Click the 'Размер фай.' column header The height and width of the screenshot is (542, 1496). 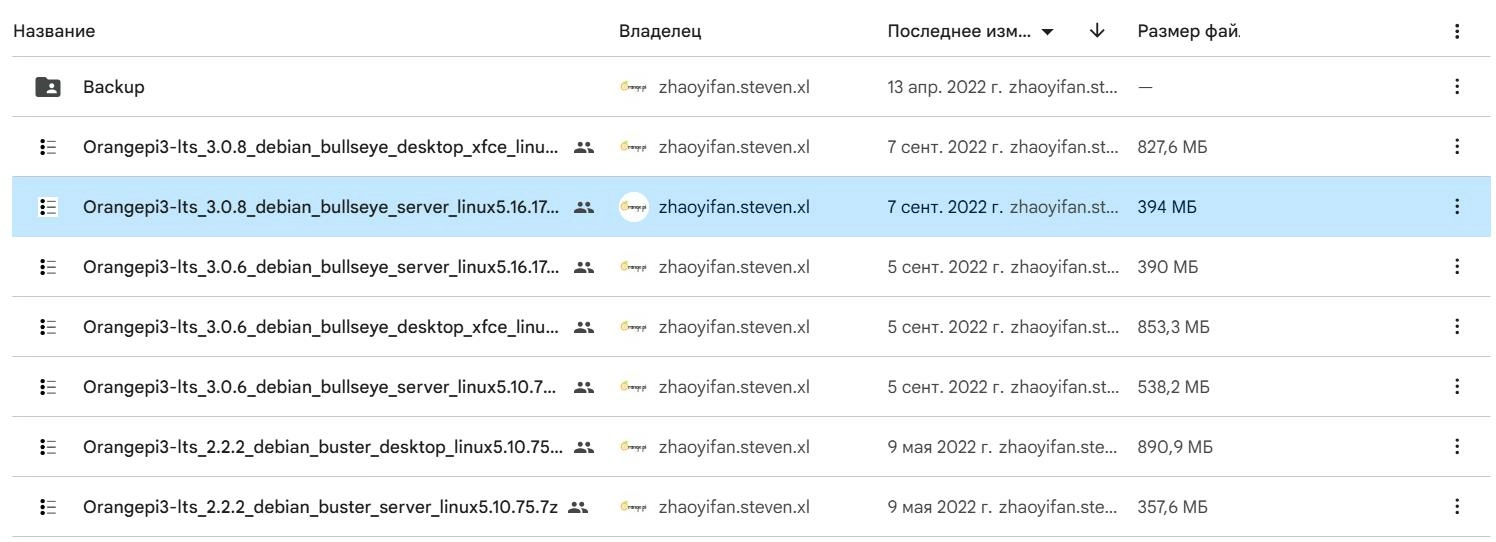[1188, 31]
